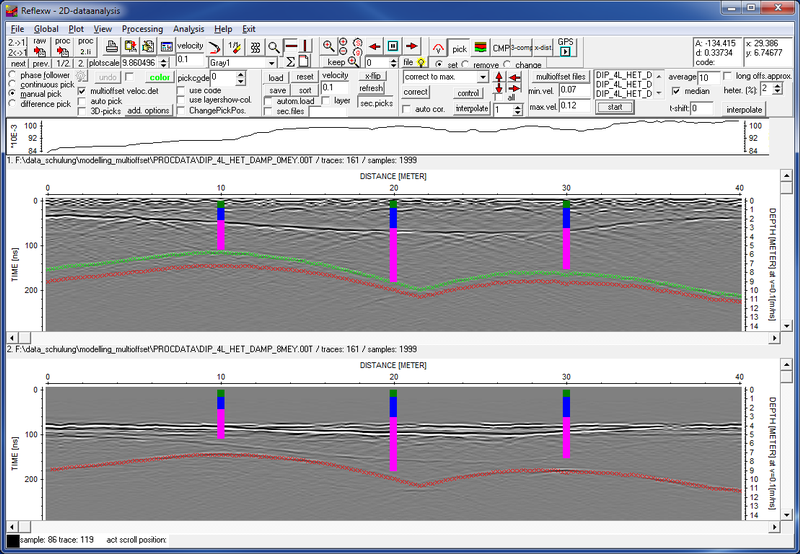Image resolution: width=800 pixels, height=554 pixels.
Task: Click the pause square icon
Action: point(393,46)
